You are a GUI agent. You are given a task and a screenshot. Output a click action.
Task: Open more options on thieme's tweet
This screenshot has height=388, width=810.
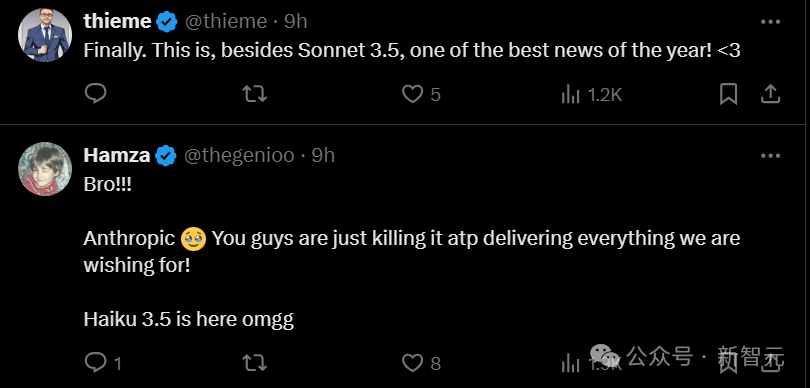click(771, 22)
